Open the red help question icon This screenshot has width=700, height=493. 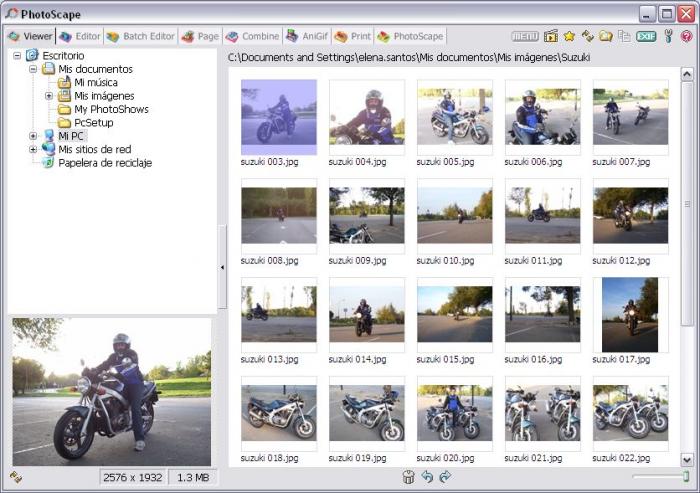point(686,36)
